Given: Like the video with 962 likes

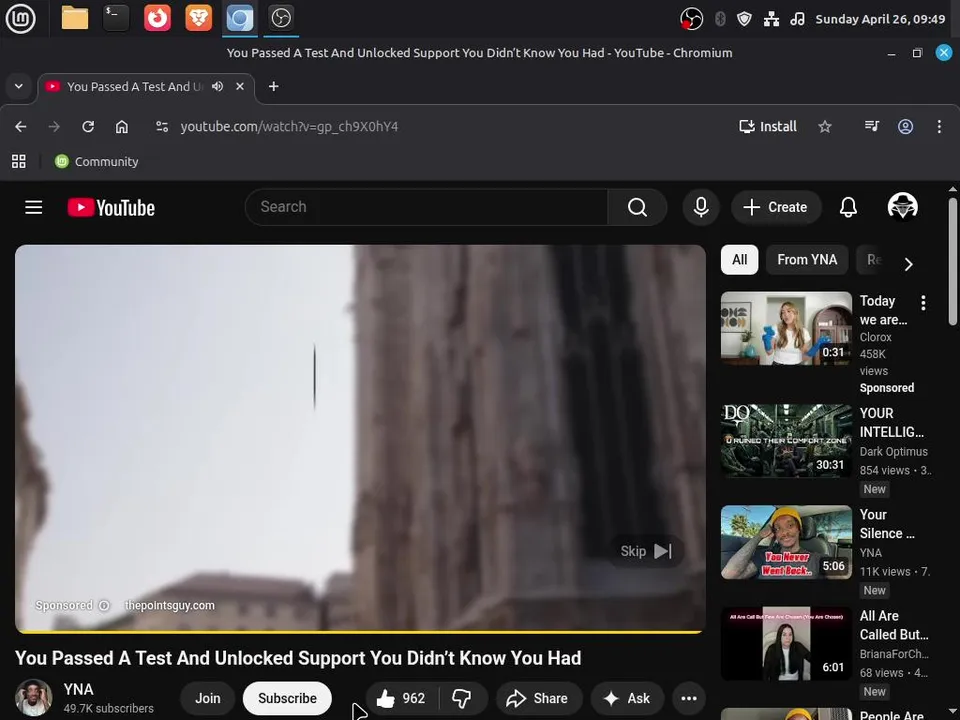Looking at the screenshot, I should pyautogui.click(x=402, y=698).
